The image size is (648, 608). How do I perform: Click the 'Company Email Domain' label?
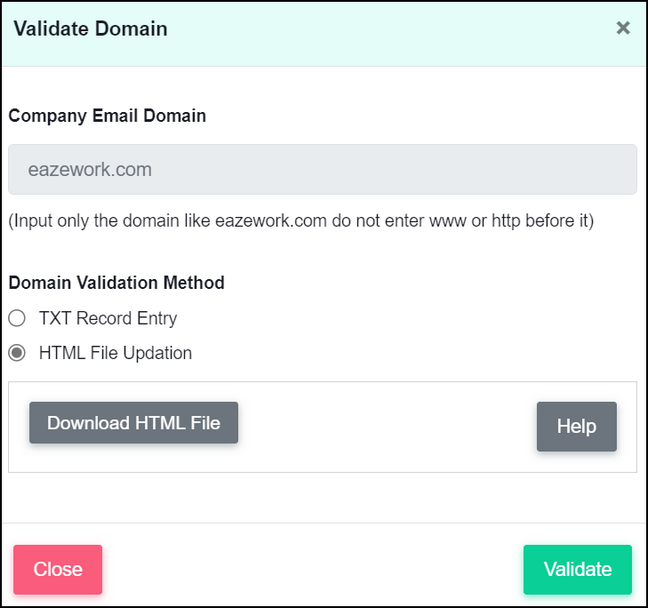click(107, 116)
